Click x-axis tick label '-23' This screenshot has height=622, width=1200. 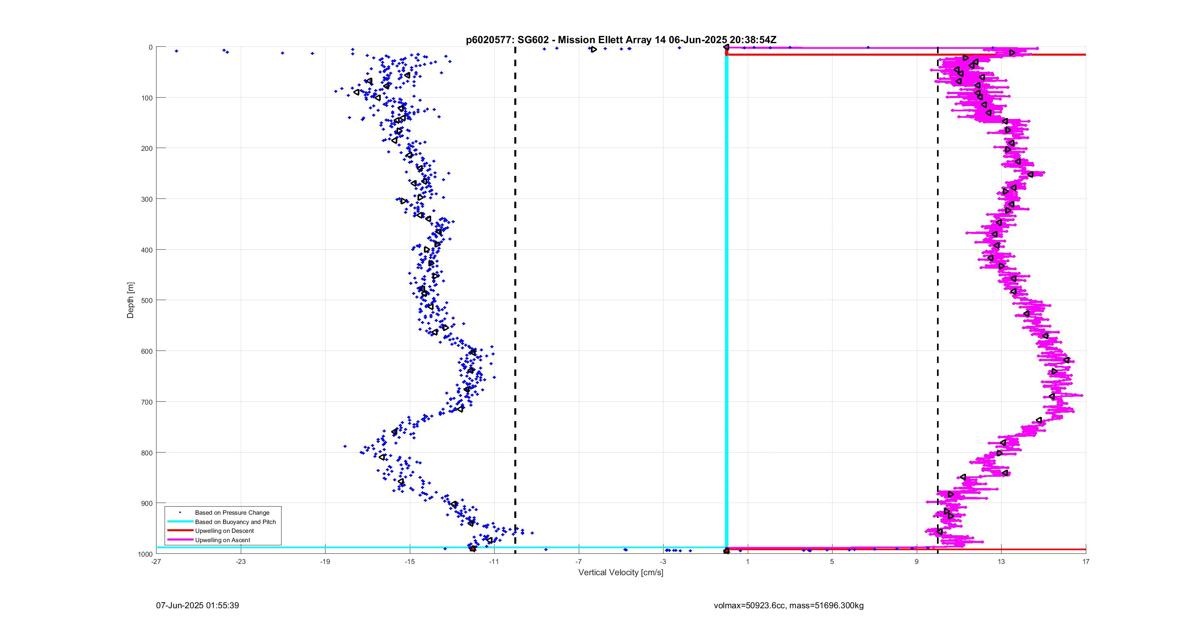(241, 562)
